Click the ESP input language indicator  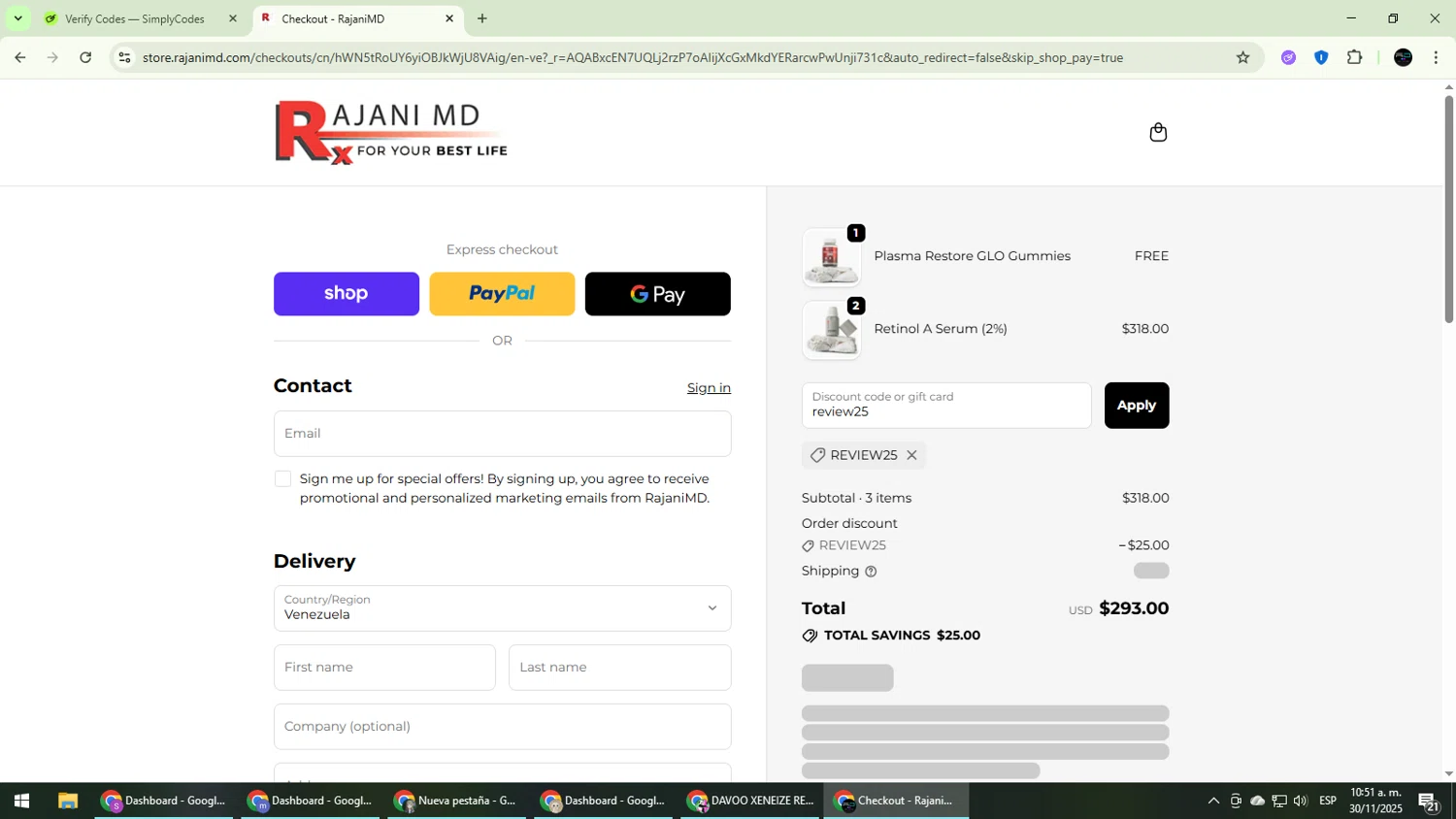[x=1328, y=801]
